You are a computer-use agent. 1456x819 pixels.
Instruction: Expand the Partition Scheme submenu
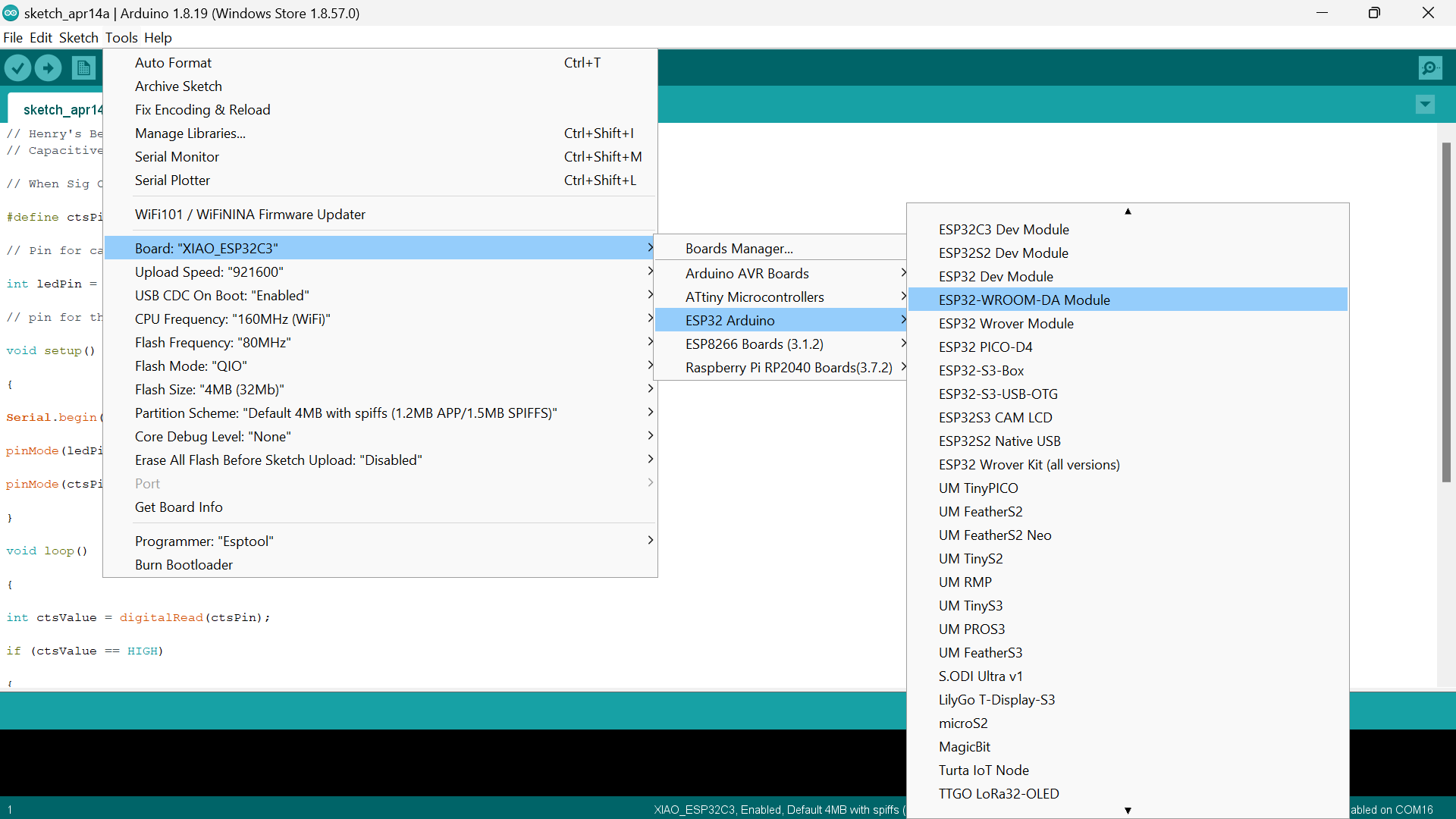pyautogui.click(x=346, y=413)
